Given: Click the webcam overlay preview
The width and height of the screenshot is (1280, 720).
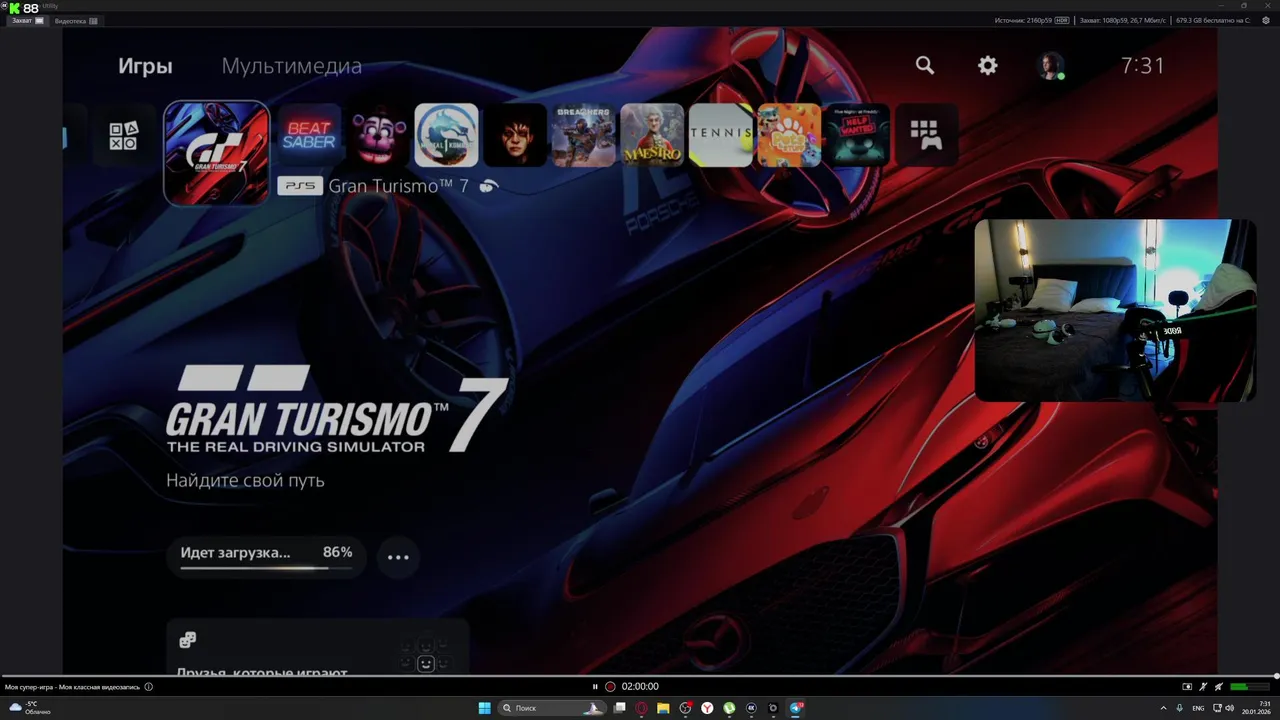Looking at the screenshot, I should pos(1115,311).
